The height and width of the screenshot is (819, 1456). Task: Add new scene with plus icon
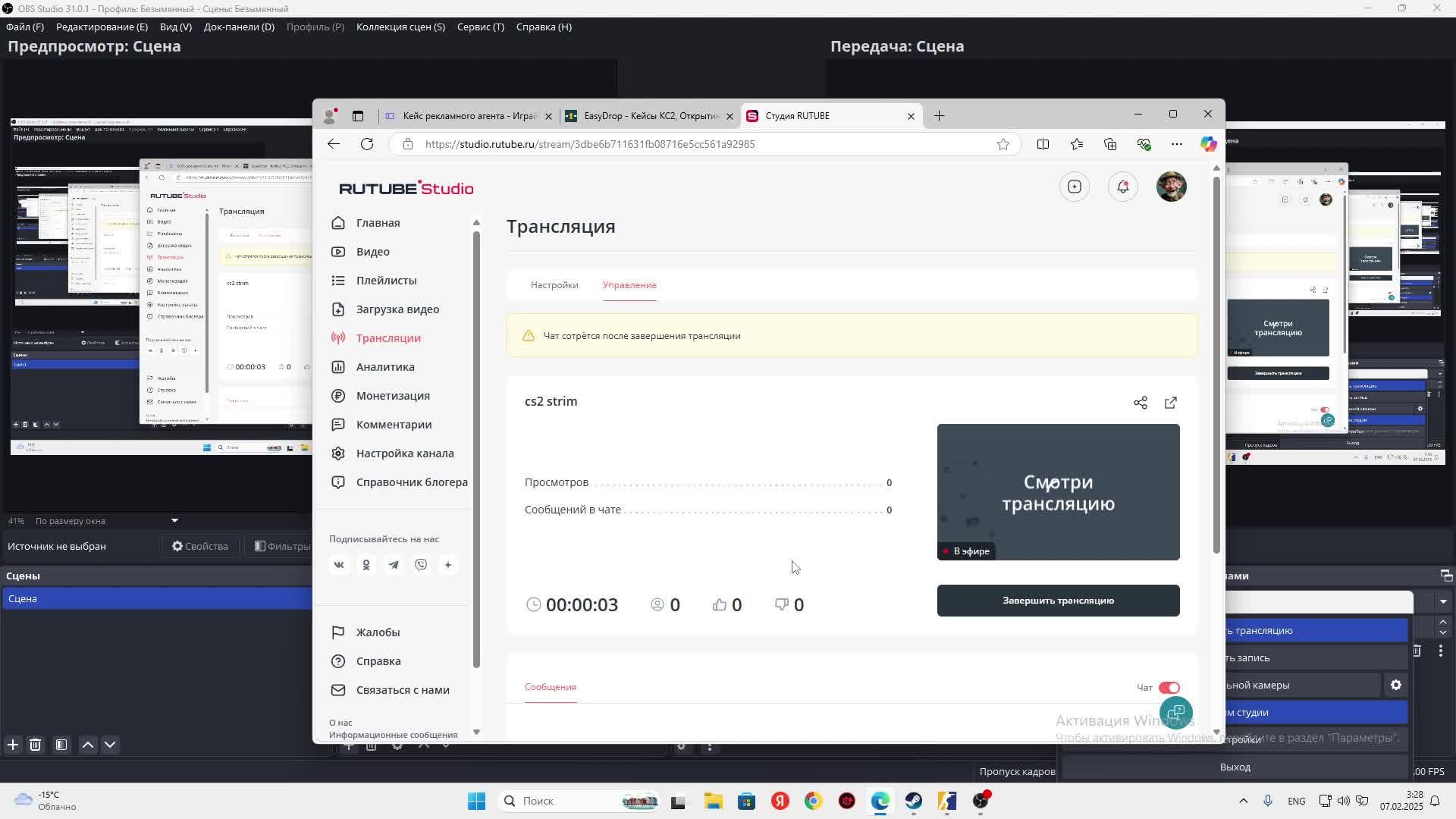(x=13, y=745)
